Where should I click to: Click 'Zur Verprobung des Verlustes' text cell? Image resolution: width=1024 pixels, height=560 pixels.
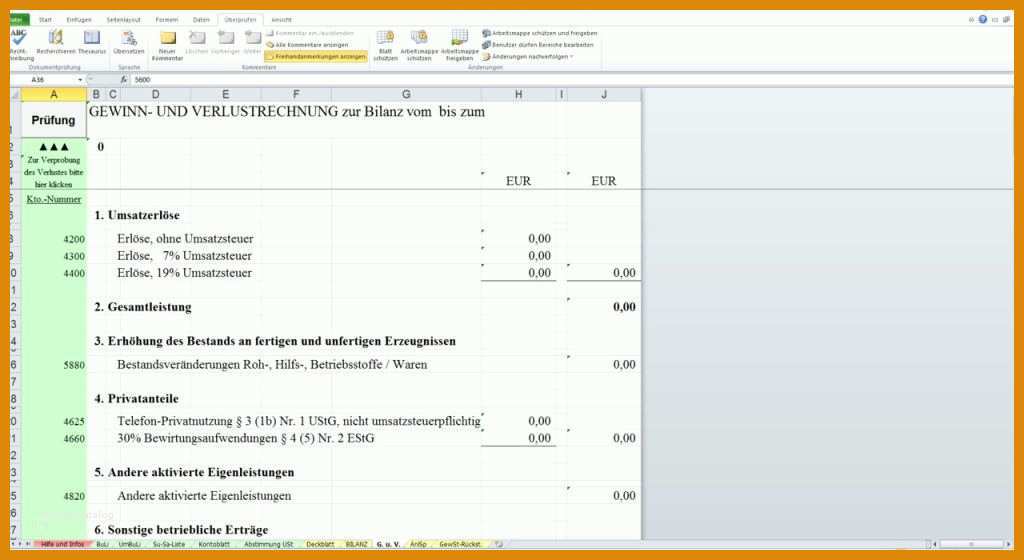(54, 172)
